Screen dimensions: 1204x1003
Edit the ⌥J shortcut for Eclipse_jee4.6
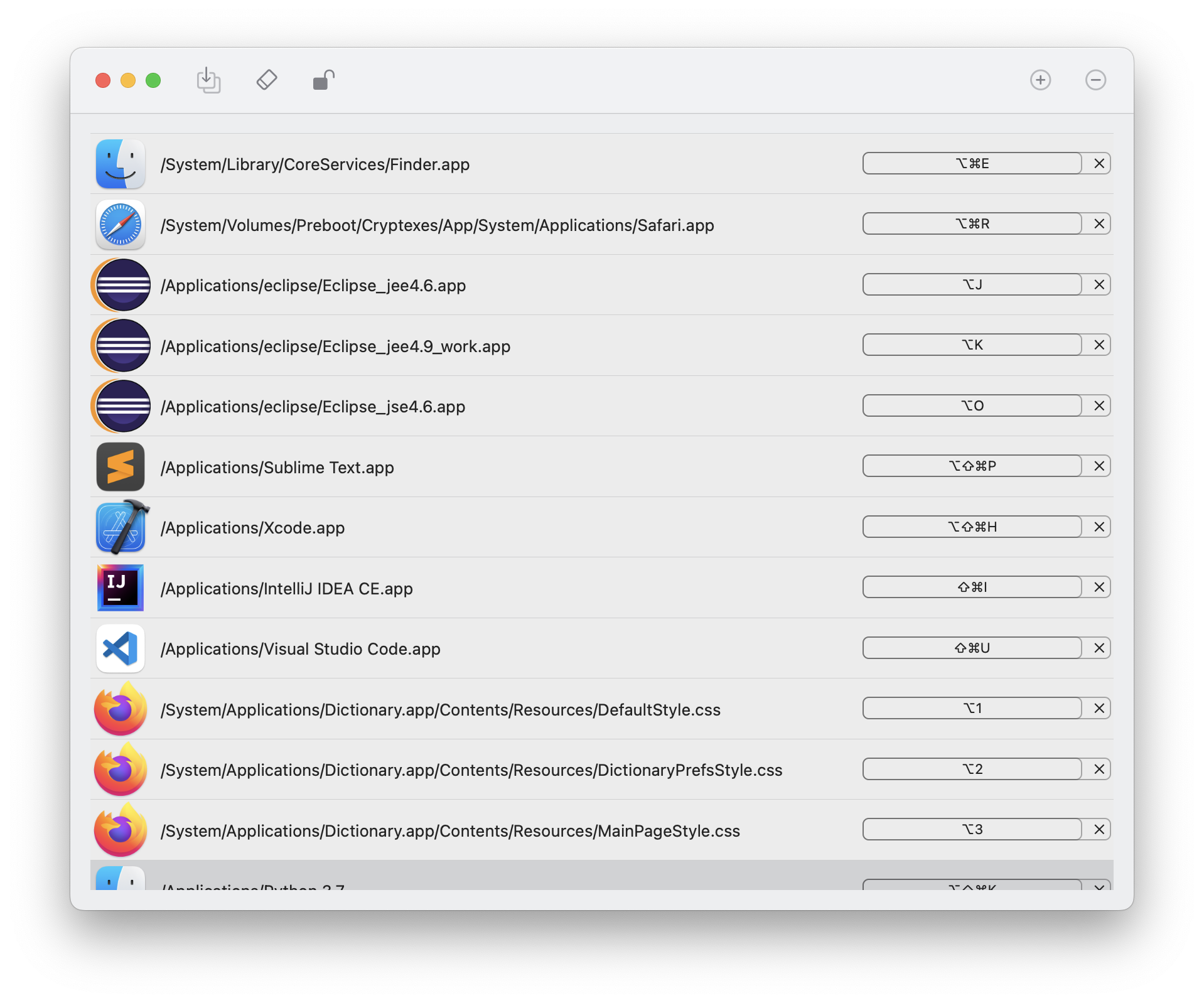tap(972, 285)
